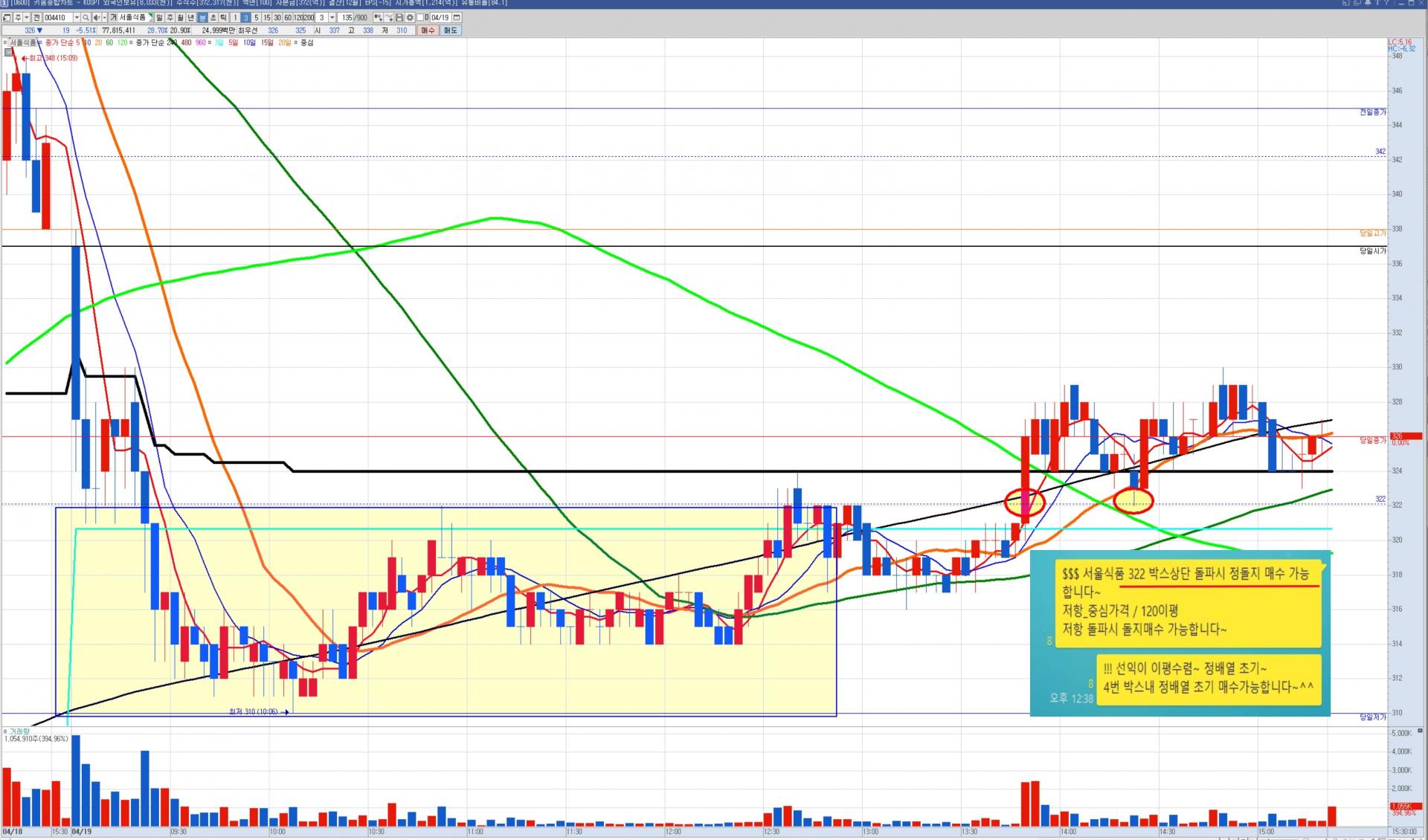This screenshot has width=1428, height=840.
Task: Open the 주 type dropdown arrow
Action: pos(26,18)
